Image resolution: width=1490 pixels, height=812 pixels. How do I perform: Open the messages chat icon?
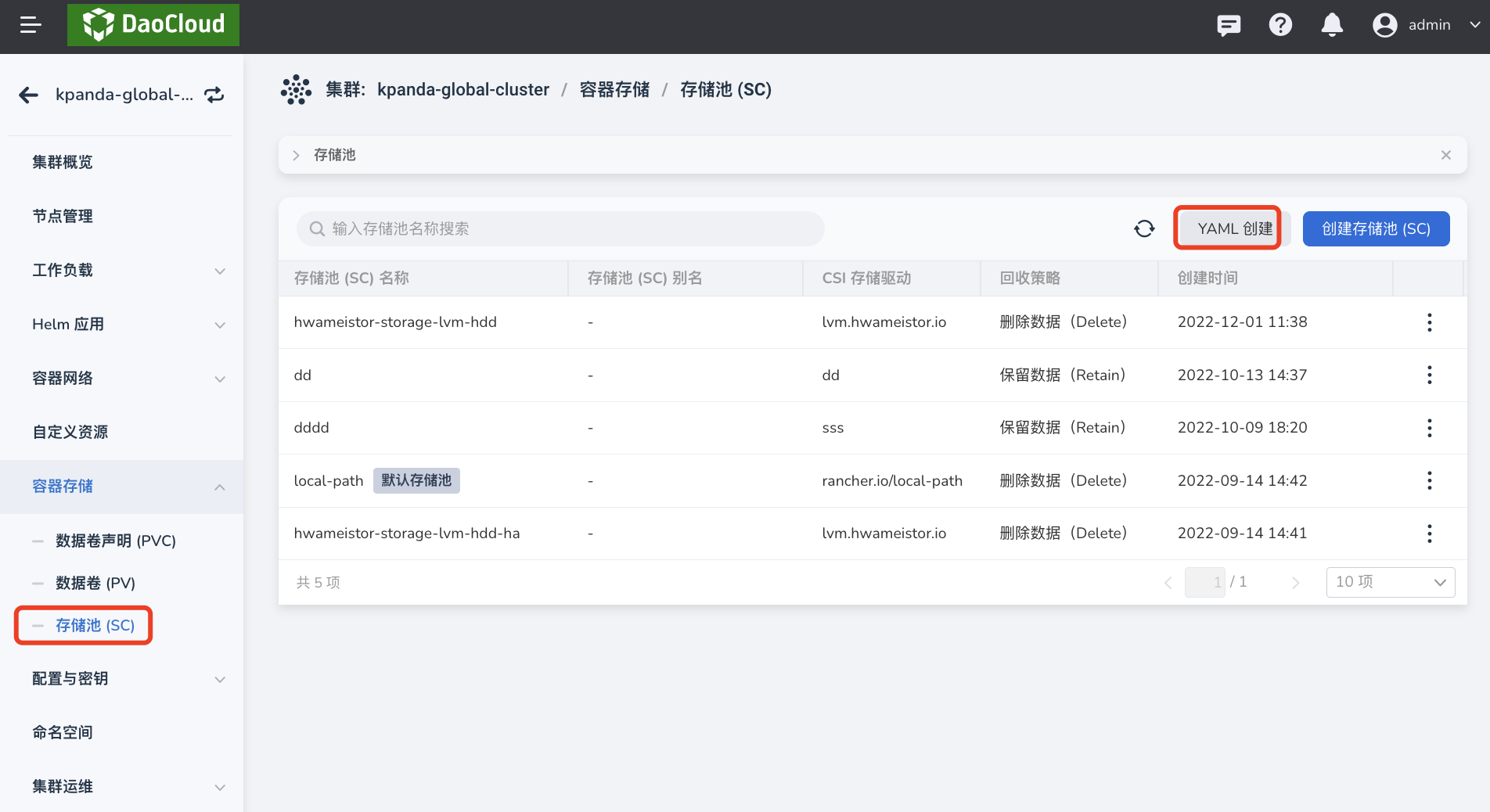pyautogui.click(x=1229, y=25)
